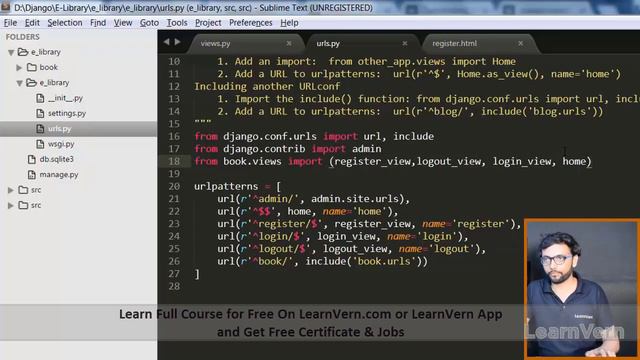Click the Sublime Text title bar icon
The height and width of the screenshot is (360, 640).
[5, 7]
